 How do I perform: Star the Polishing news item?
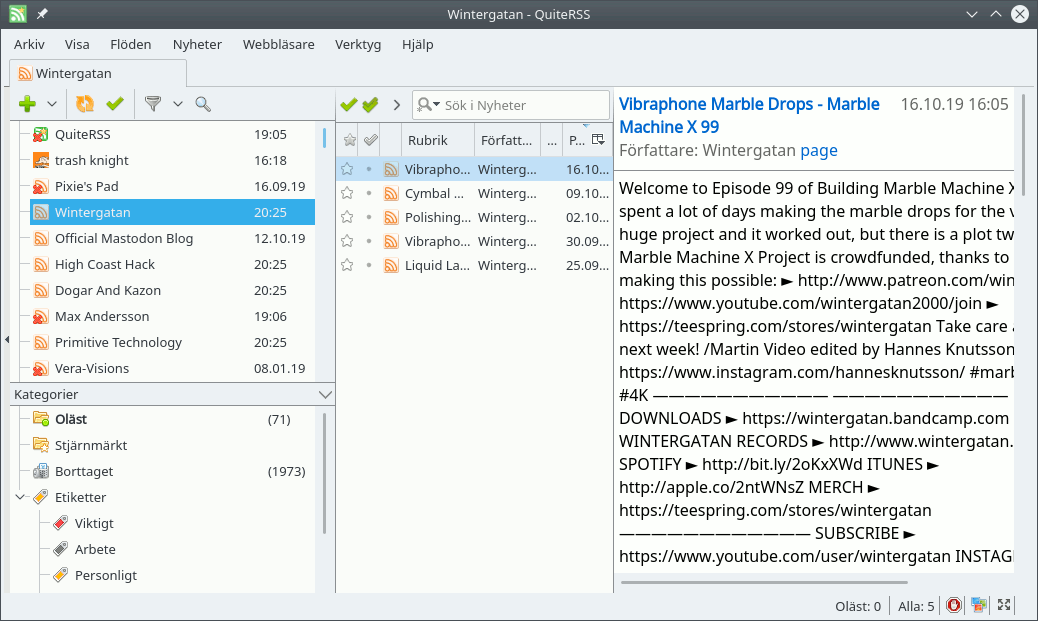point(347,217)
